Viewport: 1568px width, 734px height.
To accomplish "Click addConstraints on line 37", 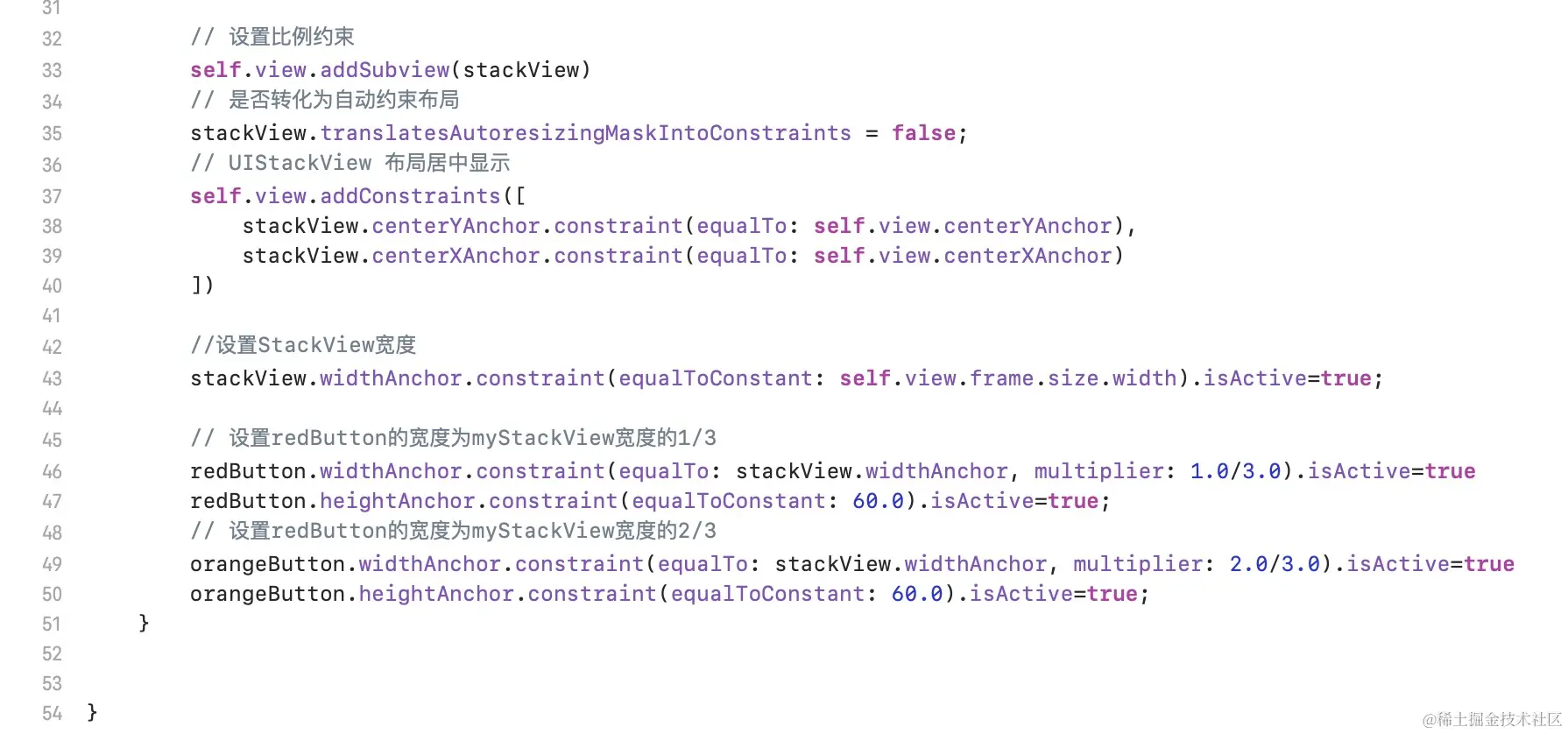I will coord(410,196).
